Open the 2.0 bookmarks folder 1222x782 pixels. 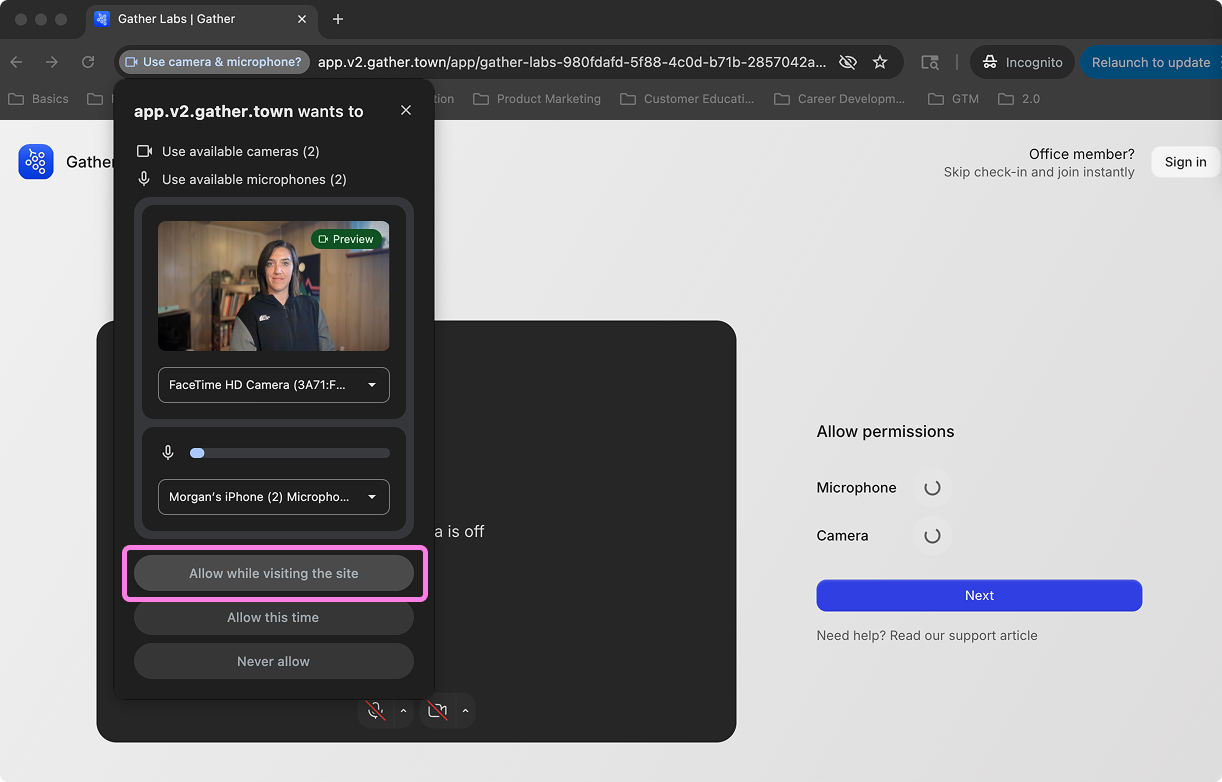(x=1019, y=99)
